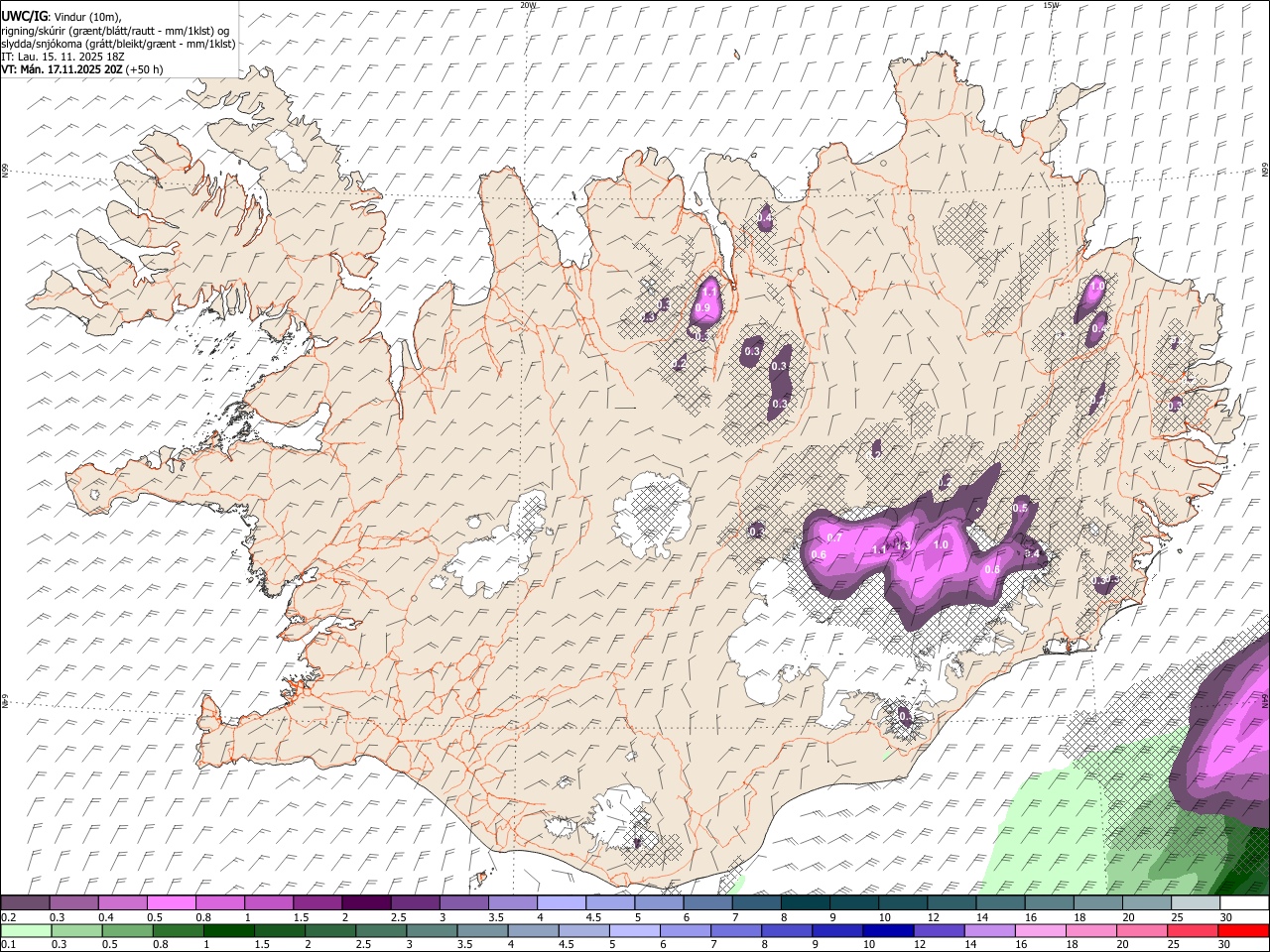Click the 'rigning/skúrir' legend description line
This screenshot has width=1270, height=952.
click(x=115, y=31)
